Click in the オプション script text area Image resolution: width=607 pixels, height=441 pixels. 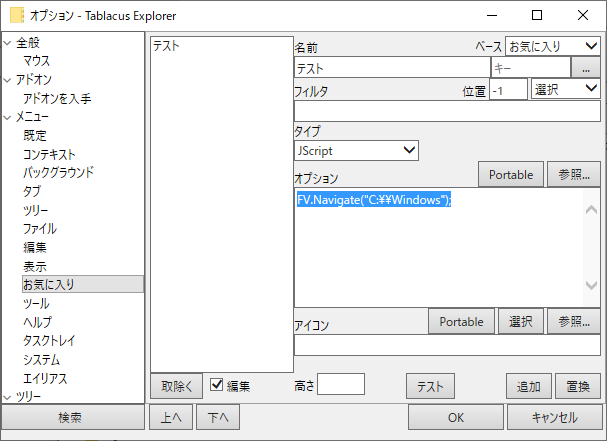[x=439, y=248]
